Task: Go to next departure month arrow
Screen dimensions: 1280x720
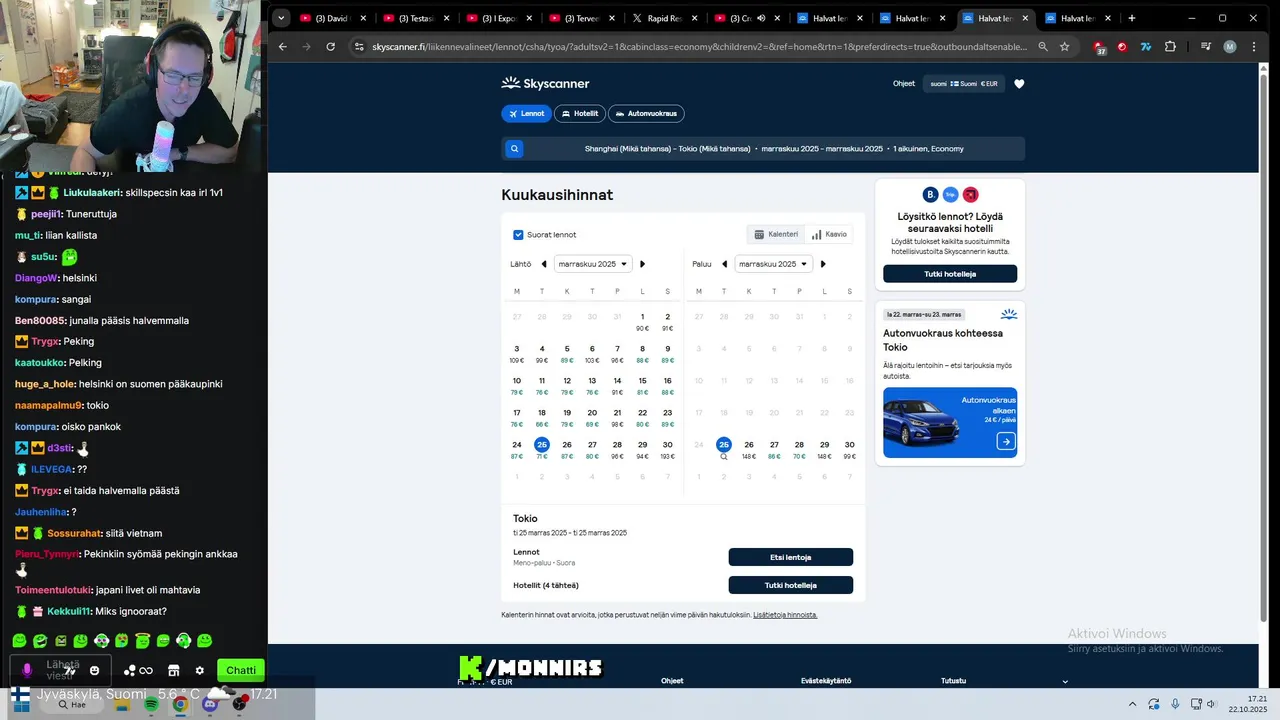Action: (x=642, y=264)
